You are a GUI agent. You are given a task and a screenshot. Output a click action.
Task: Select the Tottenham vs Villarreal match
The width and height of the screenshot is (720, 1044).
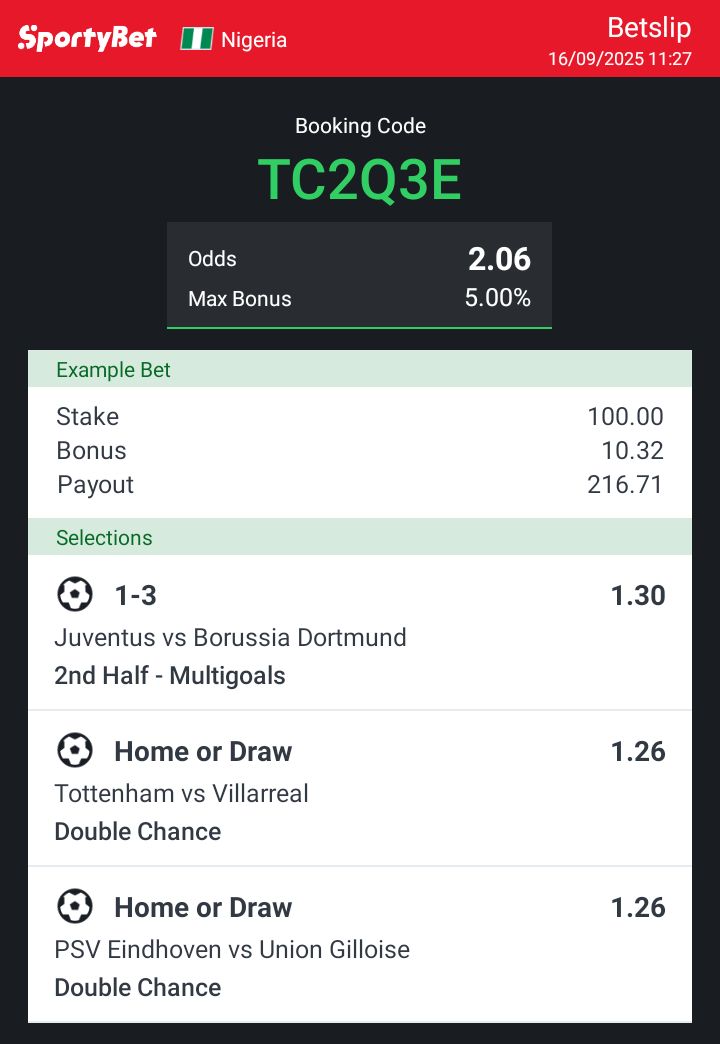pyautogui.click(x=181, y=793)
